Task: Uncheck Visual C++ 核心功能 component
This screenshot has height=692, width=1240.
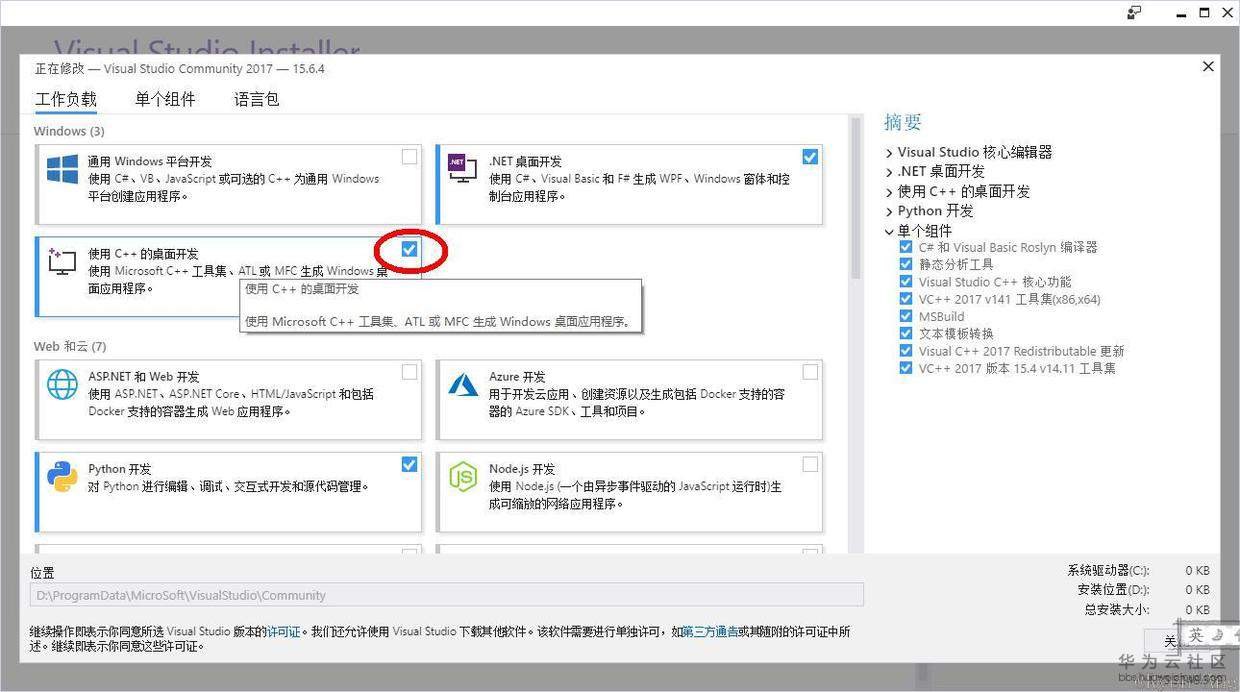Action: (x=906, y=282)
